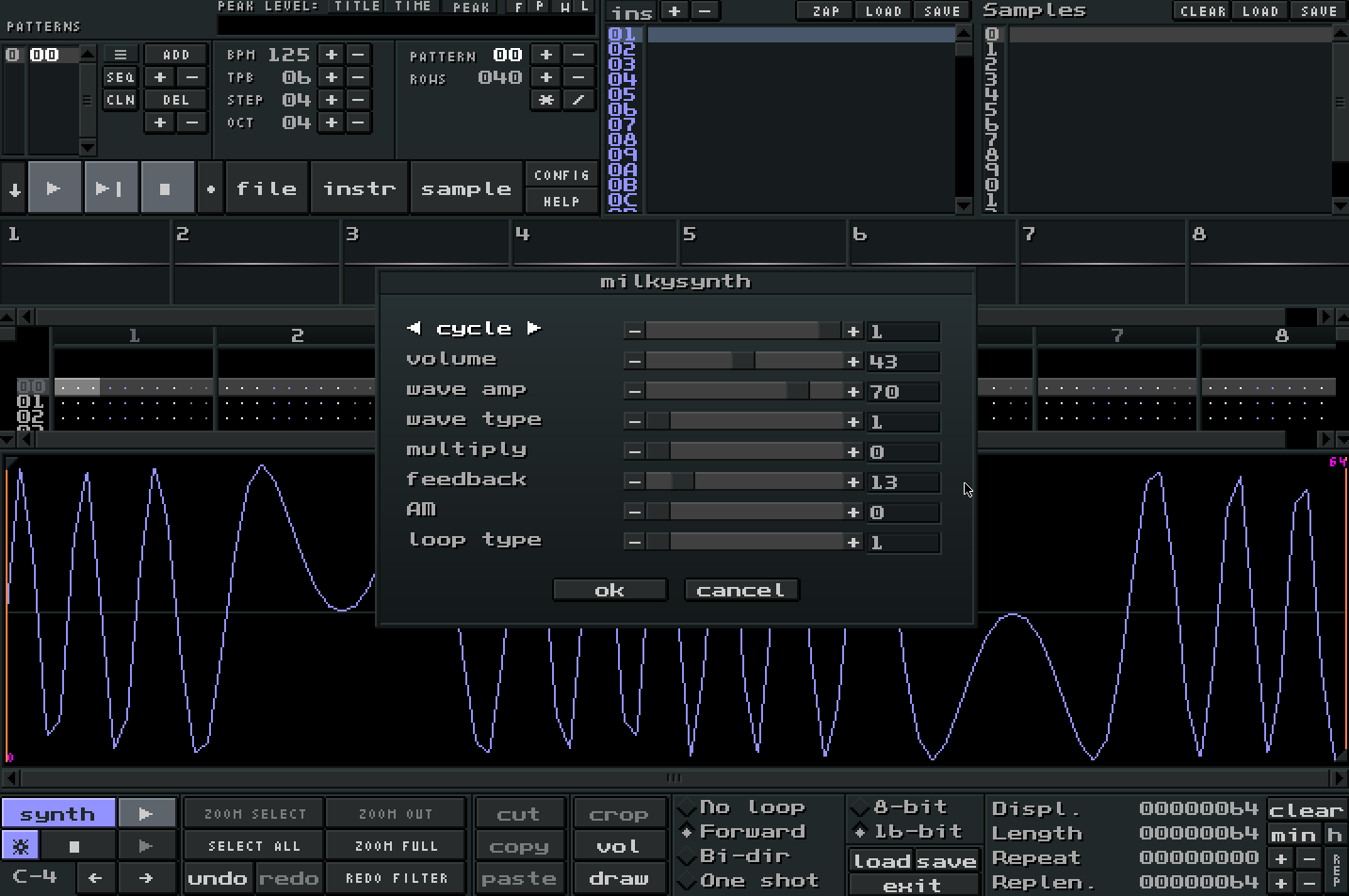Viewport: 1349px width, 896px height.
Task: Open the instr section
Action: click(359, 188)
